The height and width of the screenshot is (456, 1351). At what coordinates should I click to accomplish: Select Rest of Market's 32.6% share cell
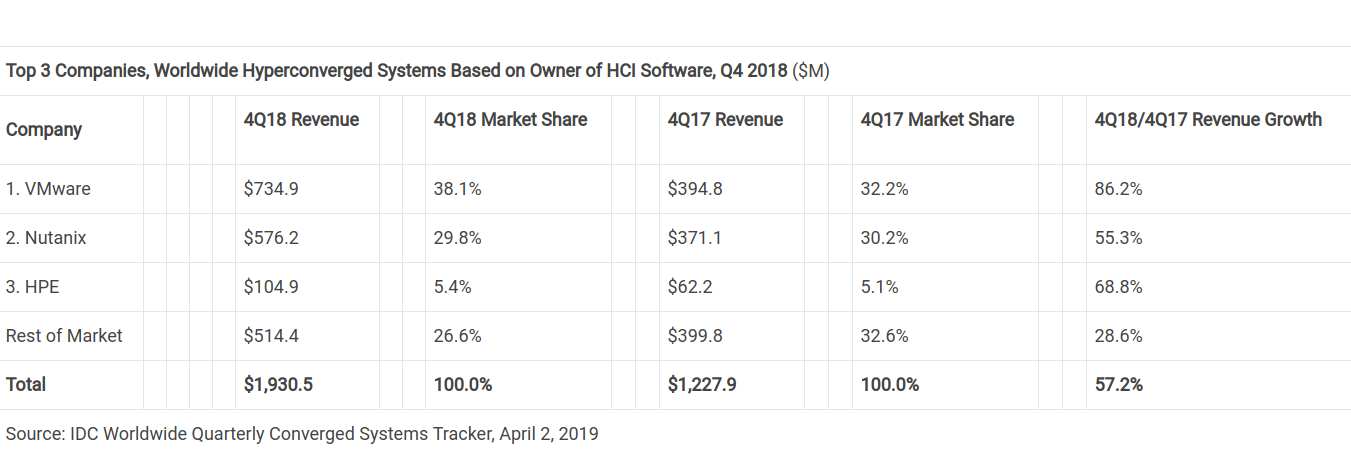pyautogui.click(x=884, y=336)
